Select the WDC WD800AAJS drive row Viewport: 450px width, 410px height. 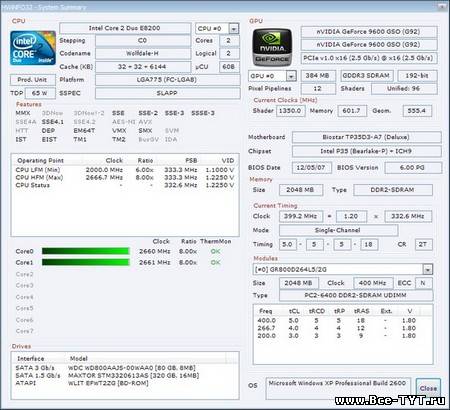(x=125, y=368)
